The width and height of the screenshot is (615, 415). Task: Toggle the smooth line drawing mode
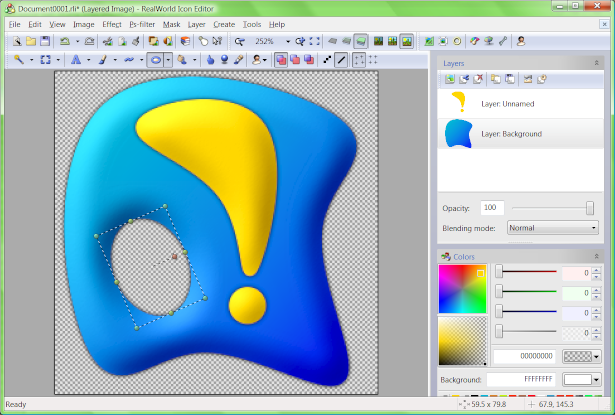coord(341,60)
